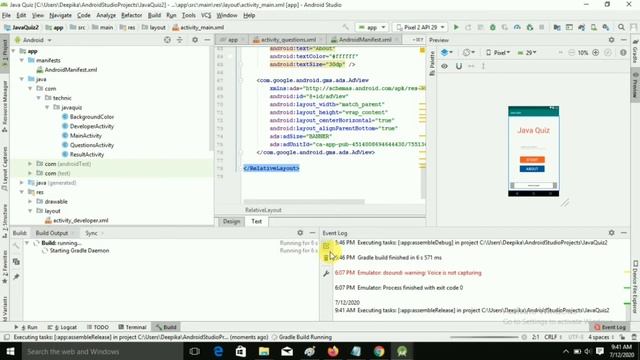Open orientation selector in preview toolbar
Image resolution: width=640 pixels, height=360 pixels.
pos(468,53)
